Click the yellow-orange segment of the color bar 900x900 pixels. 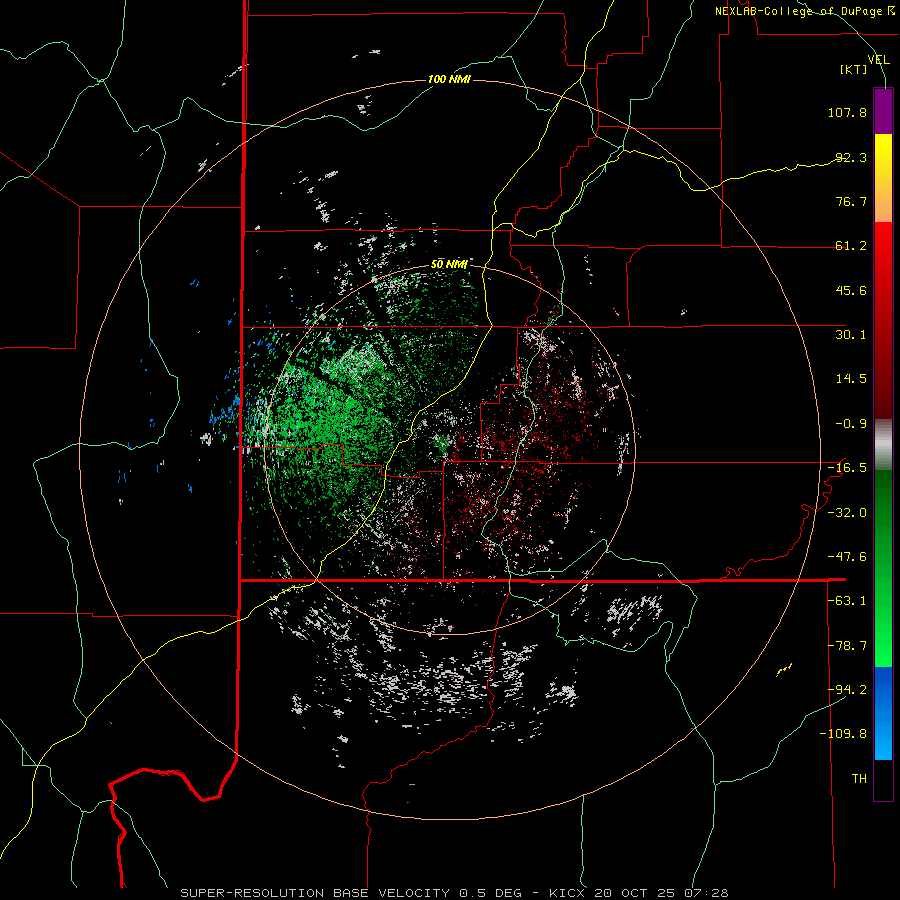click(x=883, y=178)
